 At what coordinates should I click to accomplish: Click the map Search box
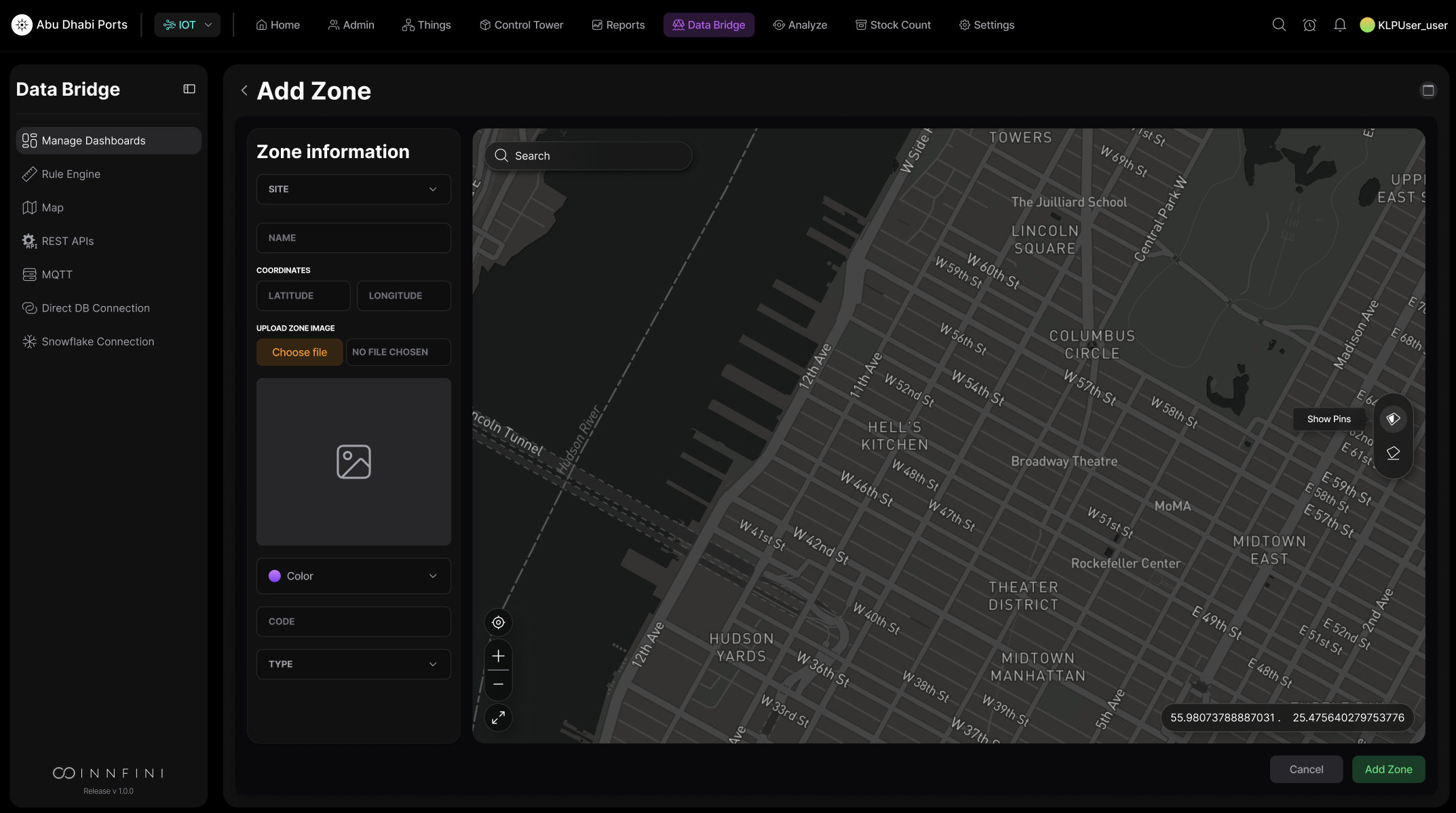pyautogui.click(x=588, y=156)
